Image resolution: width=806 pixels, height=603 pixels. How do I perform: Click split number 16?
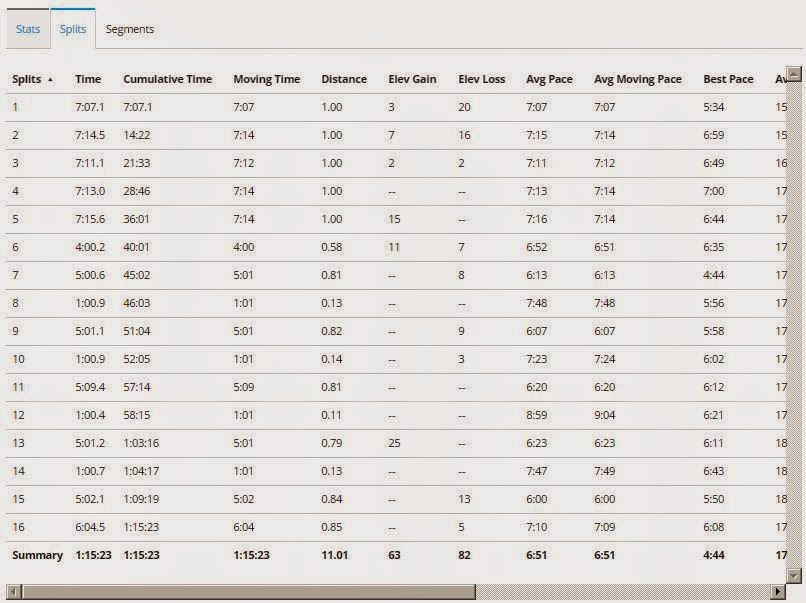18,527
